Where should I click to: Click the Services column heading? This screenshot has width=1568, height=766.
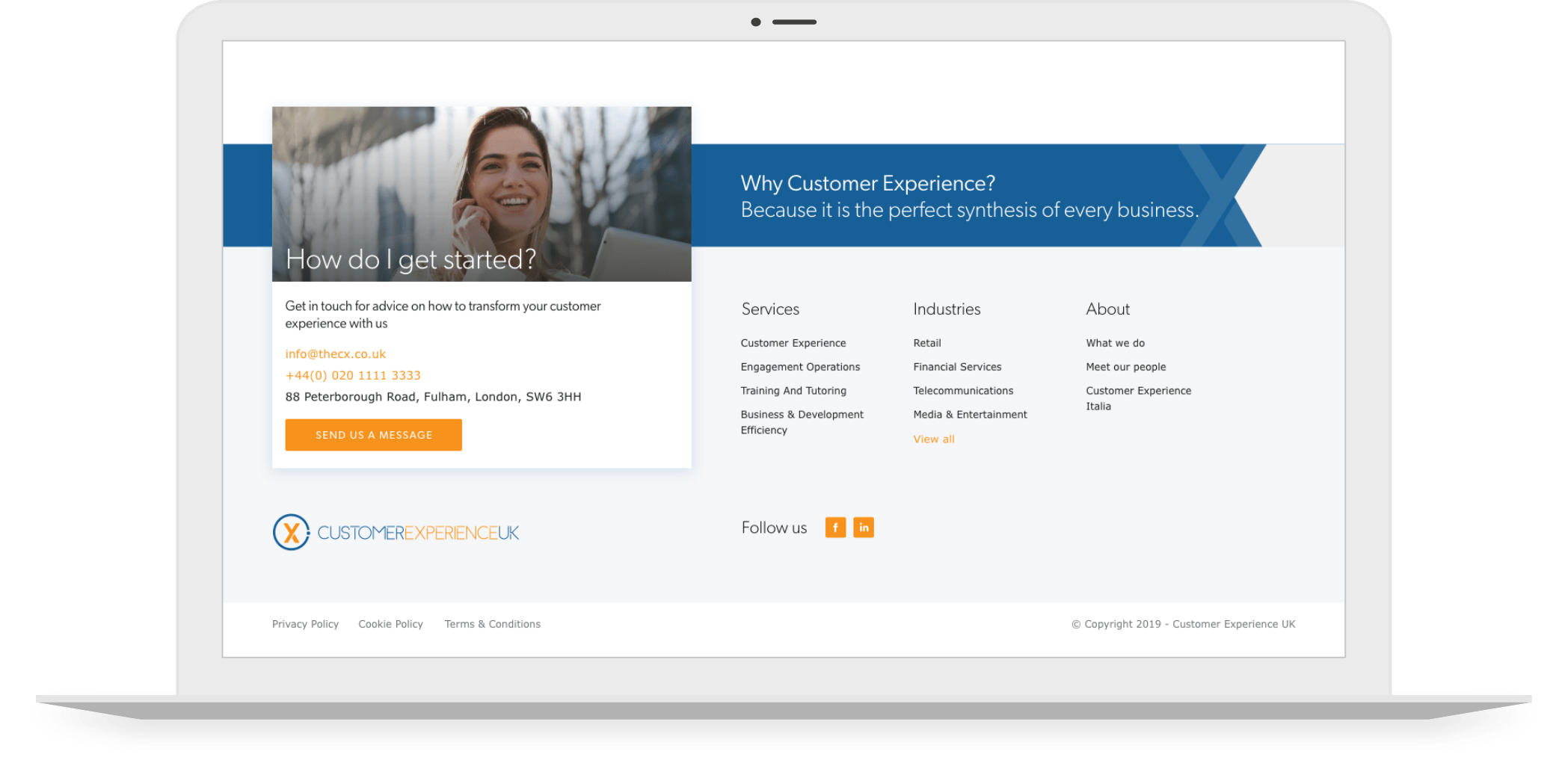770,309
